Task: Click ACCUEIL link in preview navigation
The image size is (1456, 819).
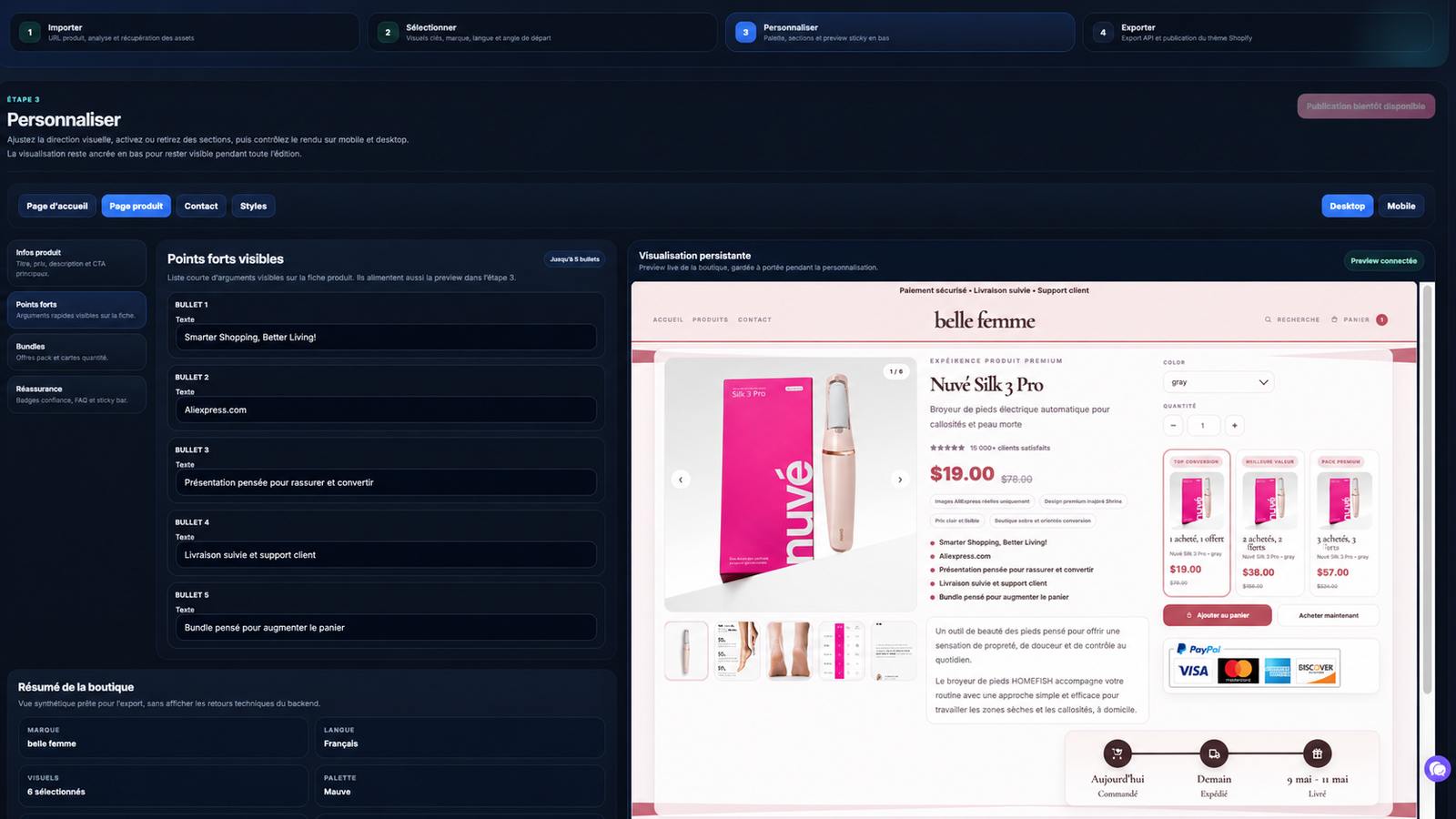Action: [x=668, y=319]
